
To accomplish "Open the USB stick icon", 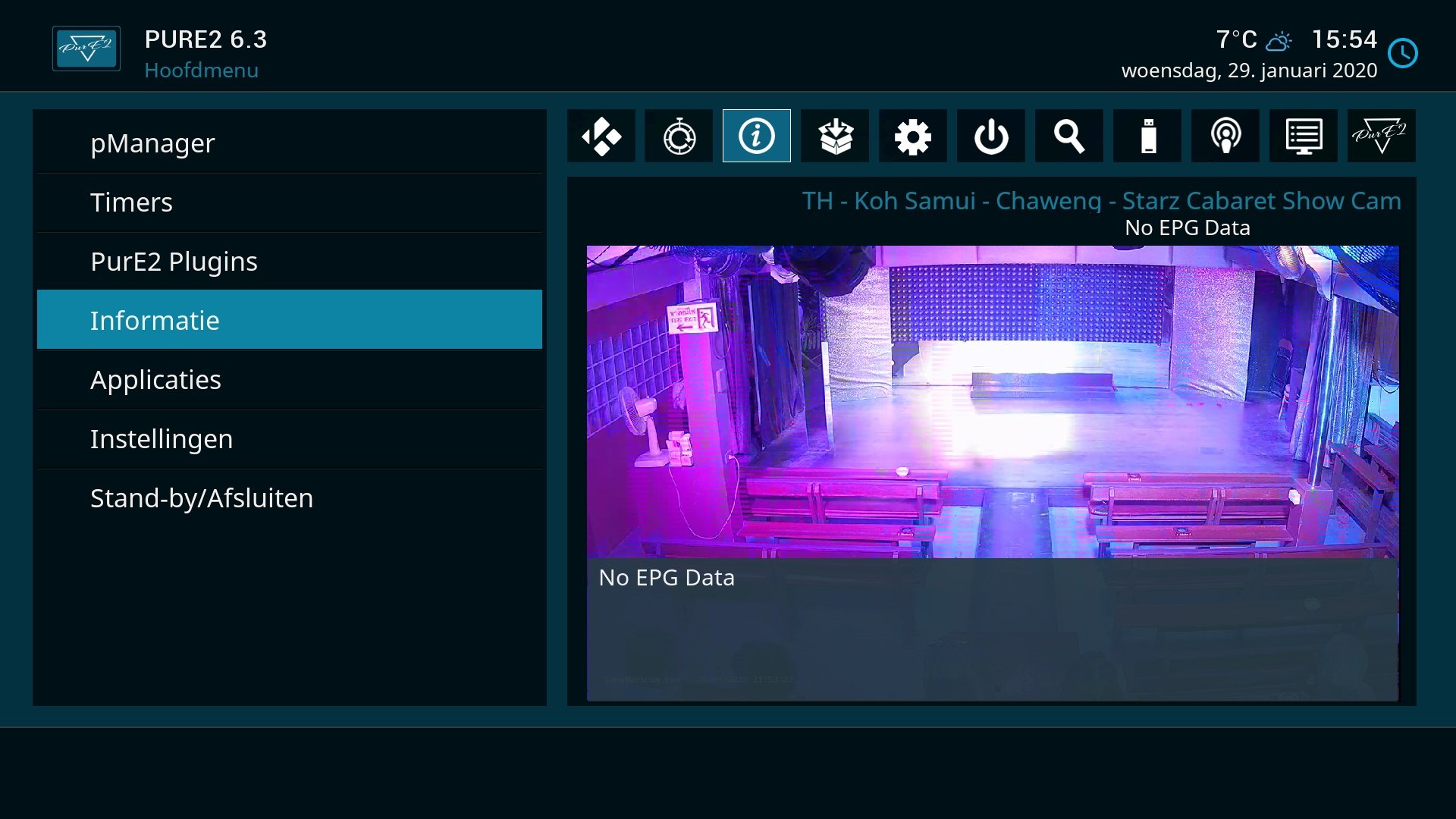I will 1147,136.
